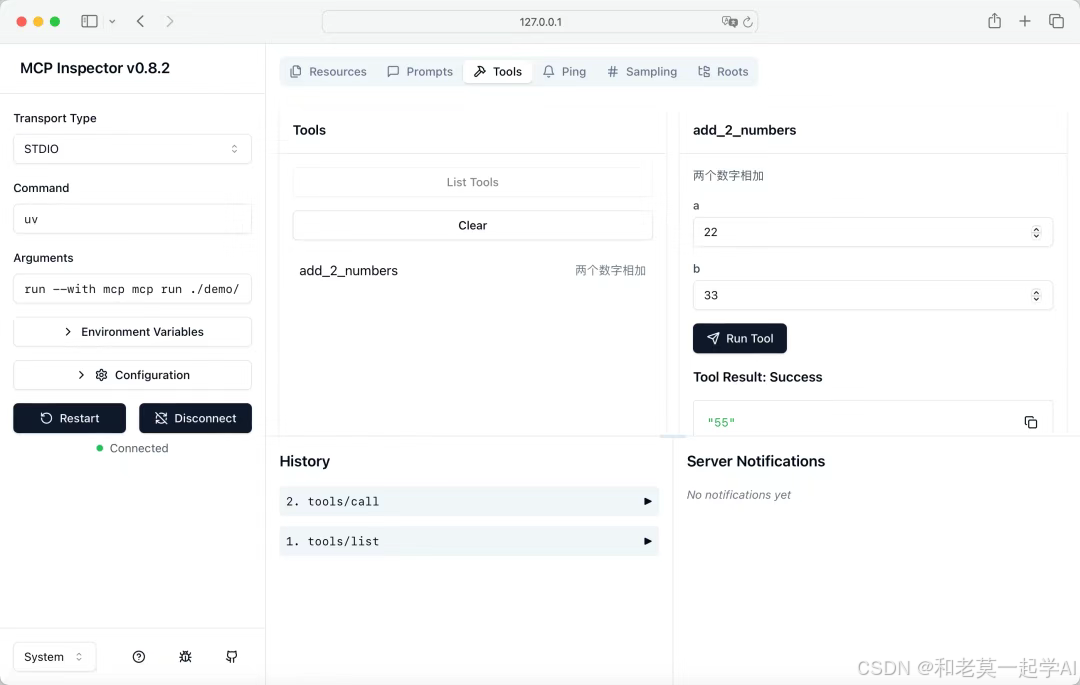
Task: Click the Clear button
Action: 472,226
